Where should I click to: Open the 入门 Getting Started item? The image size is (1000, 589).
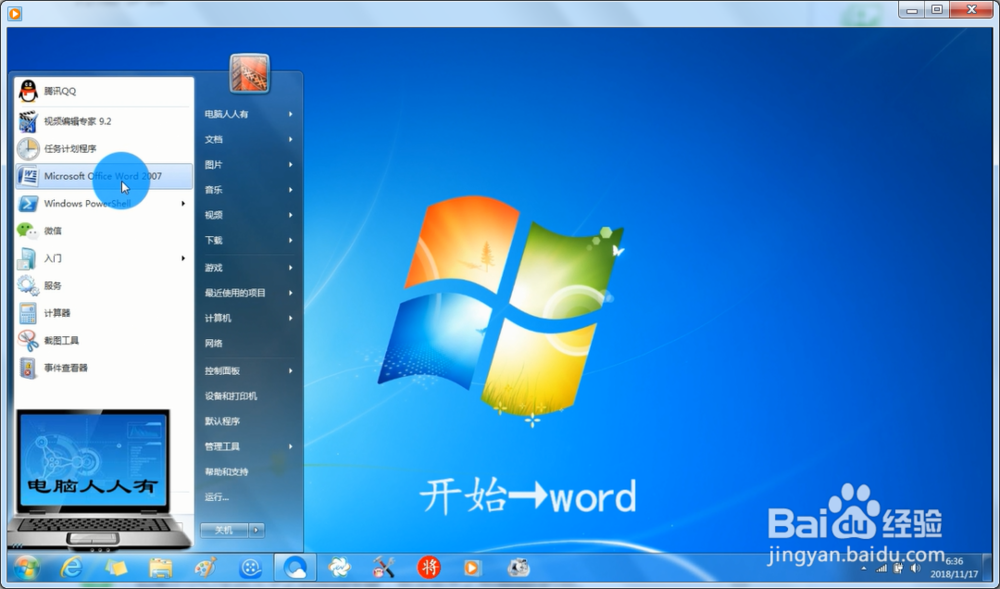(x=103, y=258)
